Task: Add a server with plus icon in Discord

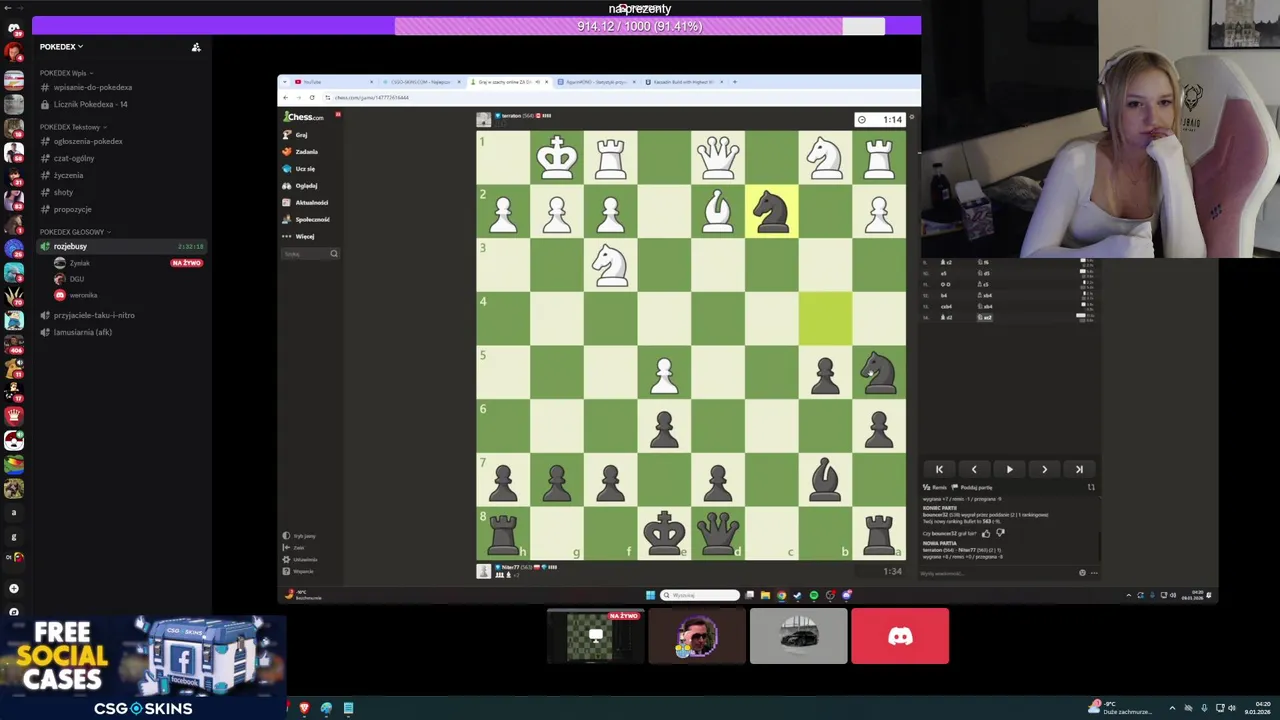Action: [x=13, y=588]
